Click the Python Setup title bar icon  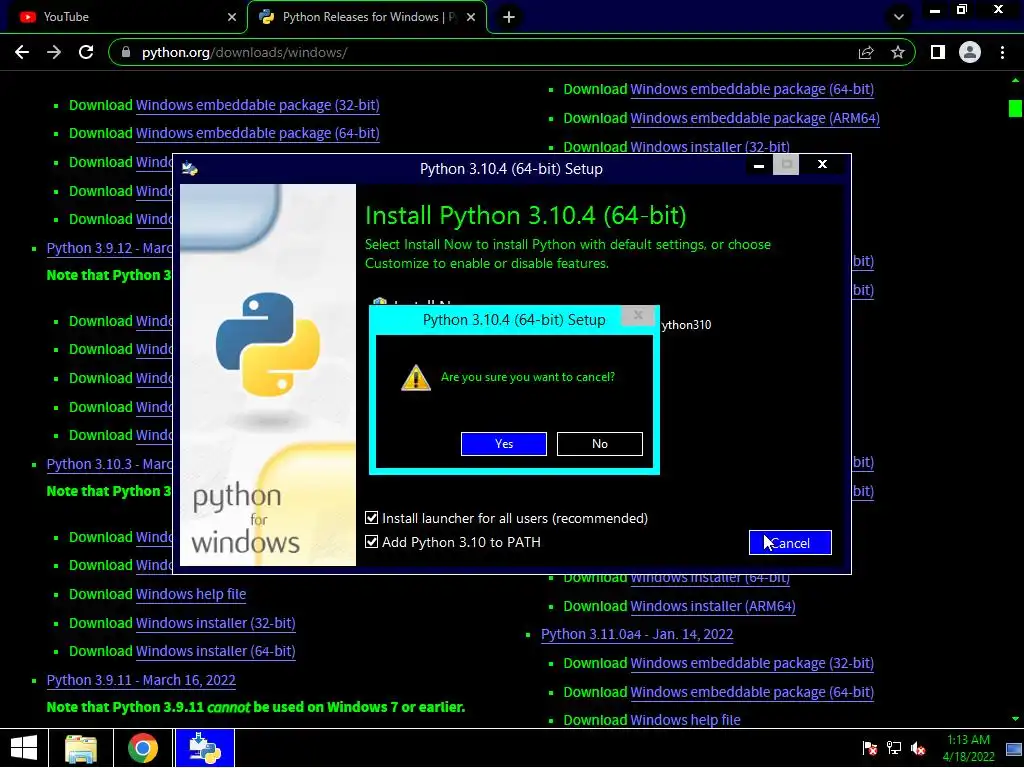(x=189, y=168)
